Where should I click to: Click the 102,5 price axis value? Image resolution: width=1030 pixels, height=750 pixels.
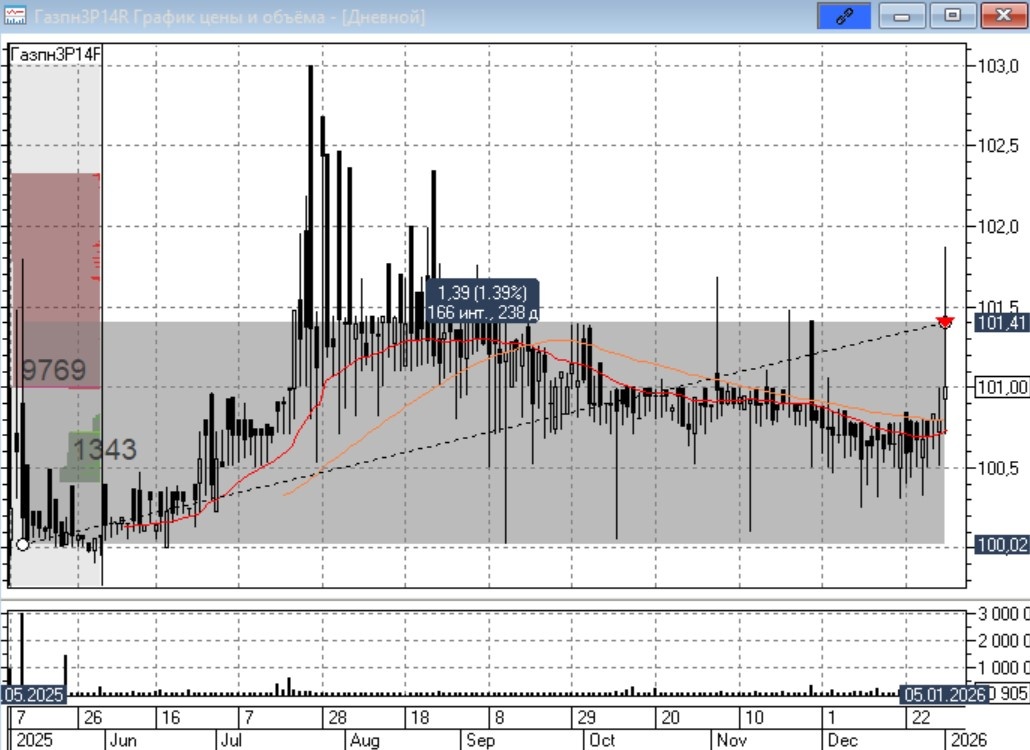coord(998,146)
